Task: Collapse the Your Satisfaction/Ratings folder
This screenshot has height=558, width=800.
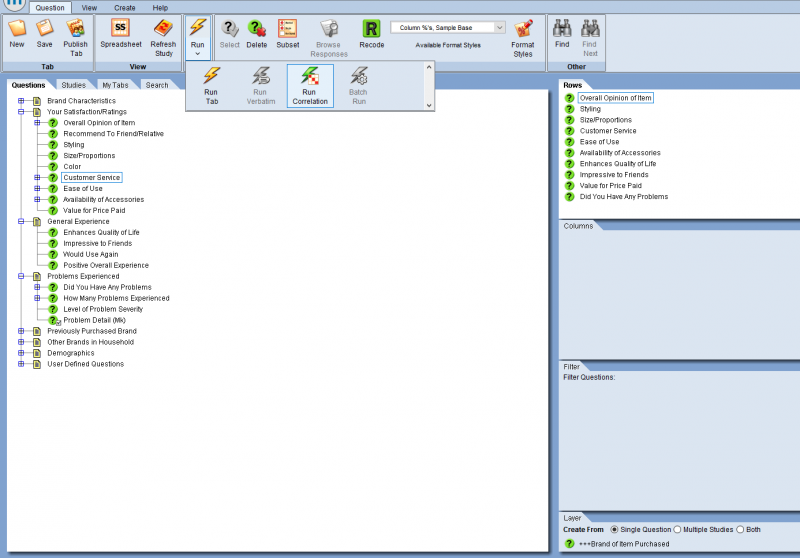Action: 21,112
